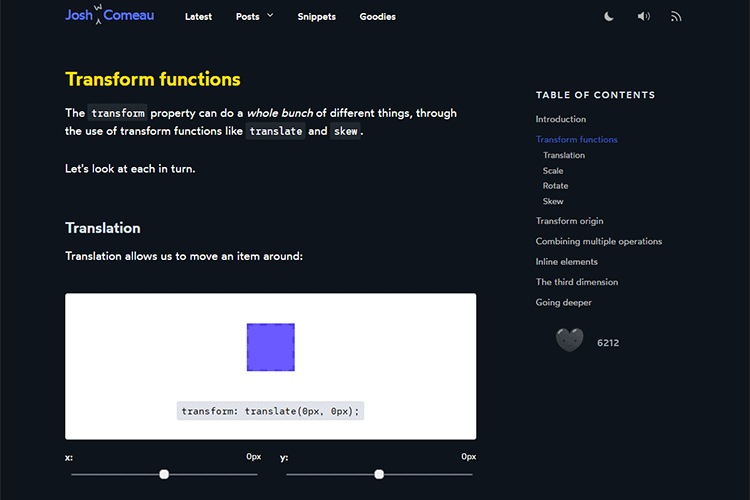Toggle dark mode with moon icon

tap(610, 17)
